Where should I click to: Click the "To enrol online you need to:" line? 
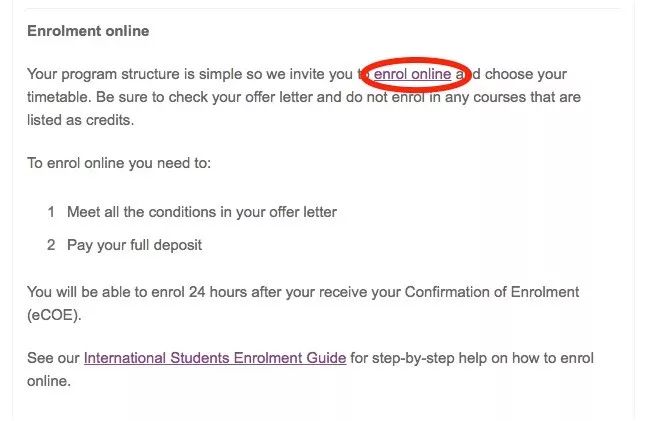(x=119, y=163)
